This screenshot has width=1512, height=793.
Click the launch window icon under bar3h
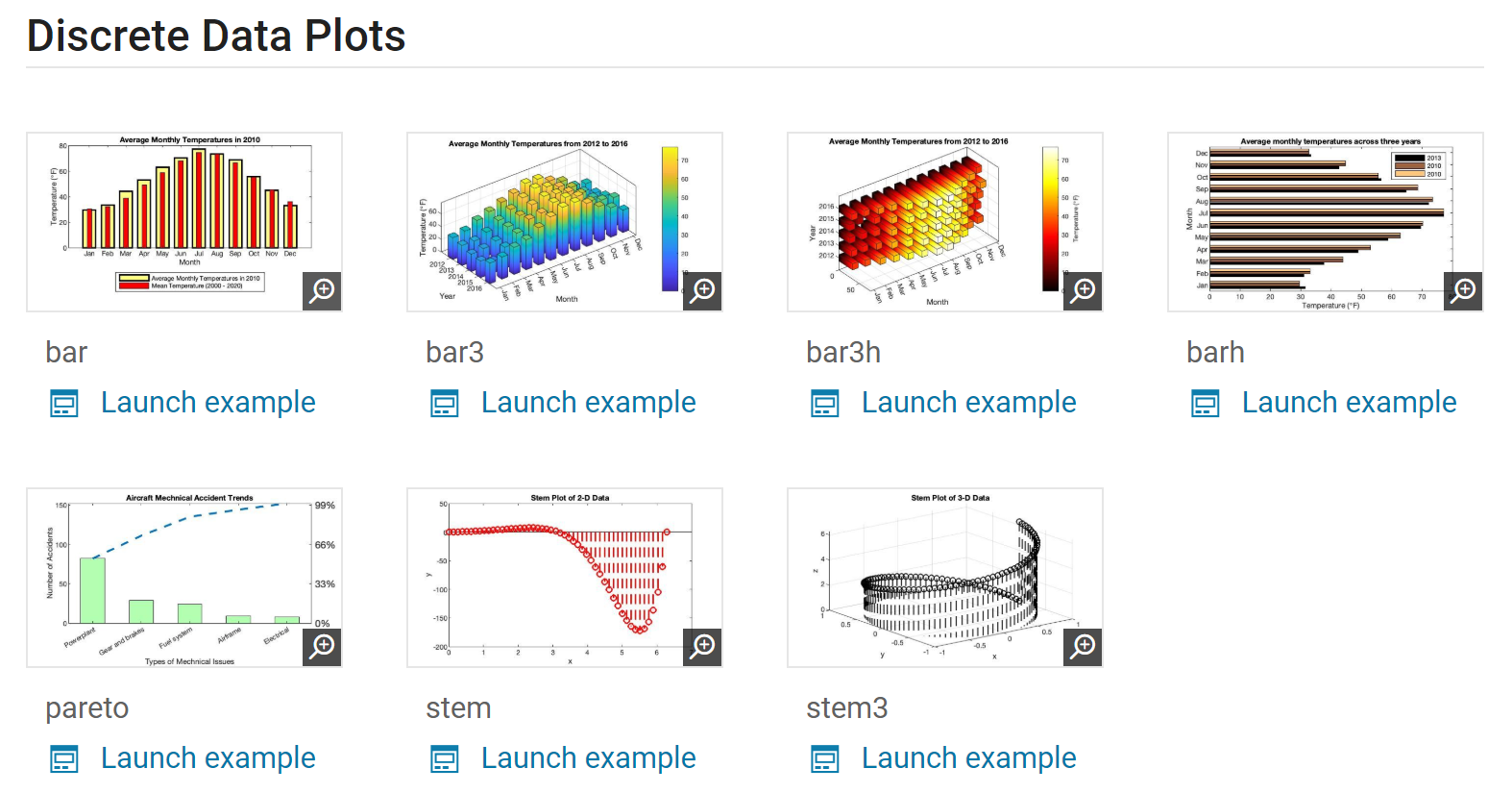[x=825, y=404]
